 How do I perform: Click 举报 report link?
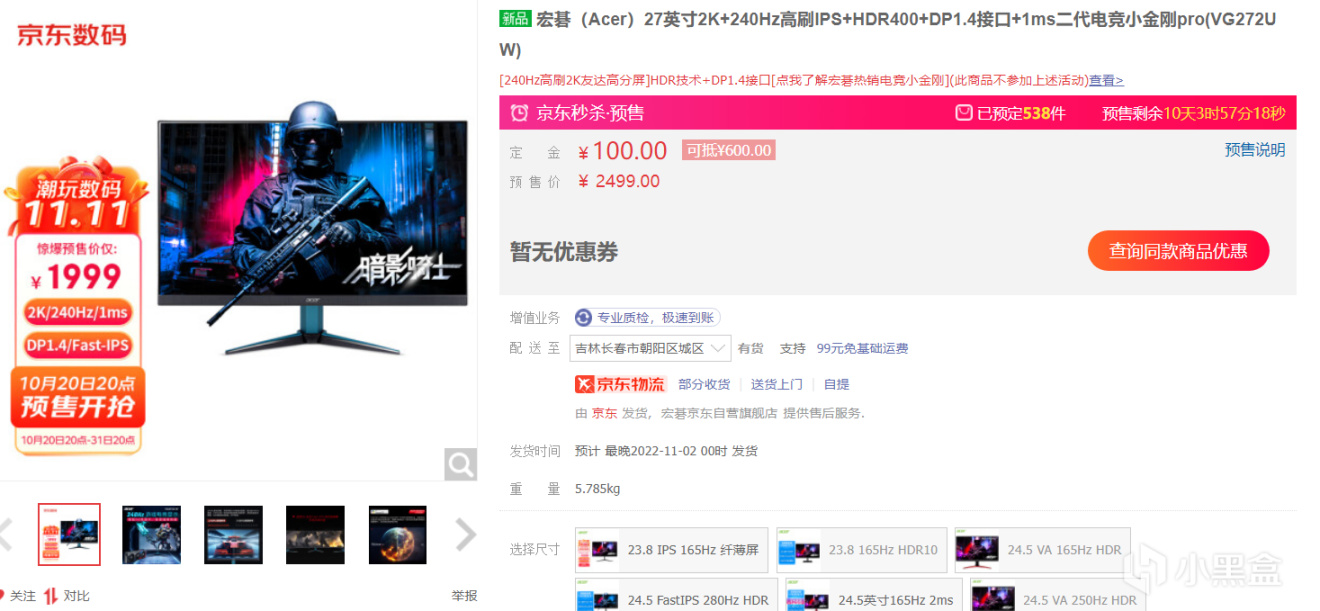(x=464, y=596)
